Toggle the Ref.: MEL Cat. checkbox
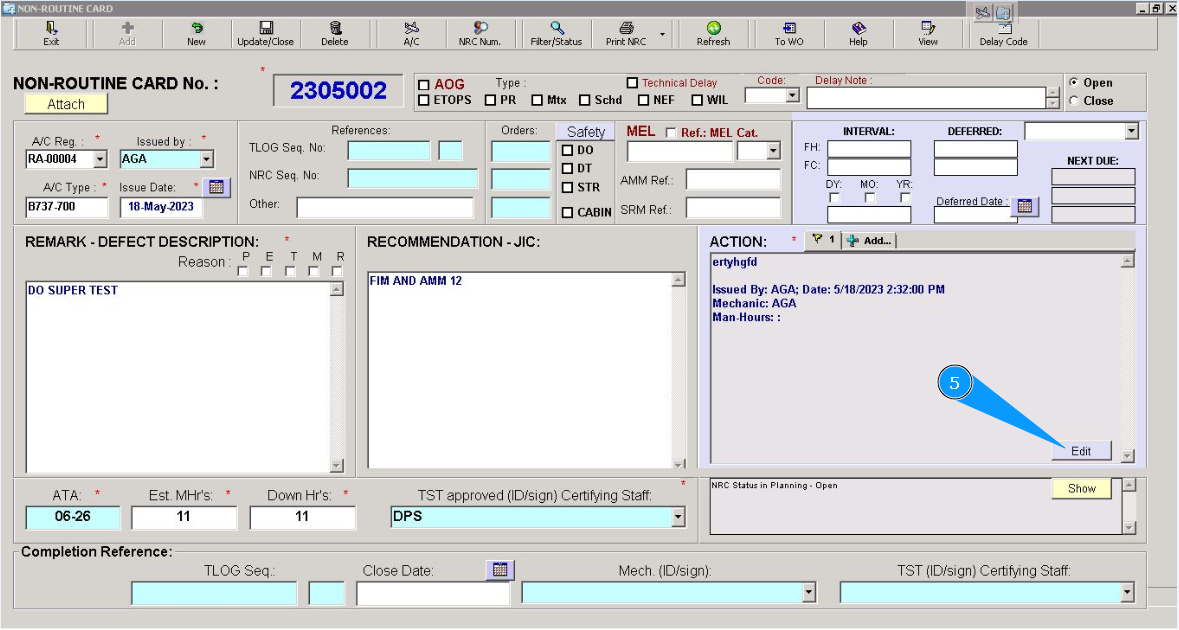Image resolution: width=1179 pixels, height=630 pixels. click(671, 132)
